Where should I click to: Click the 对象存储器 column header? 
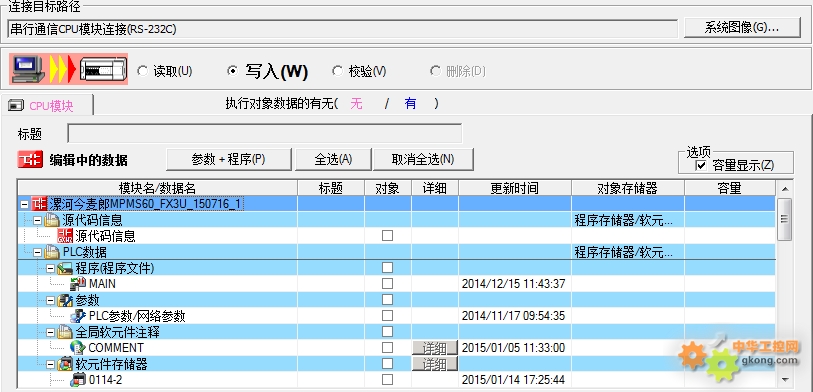(628, 188)
